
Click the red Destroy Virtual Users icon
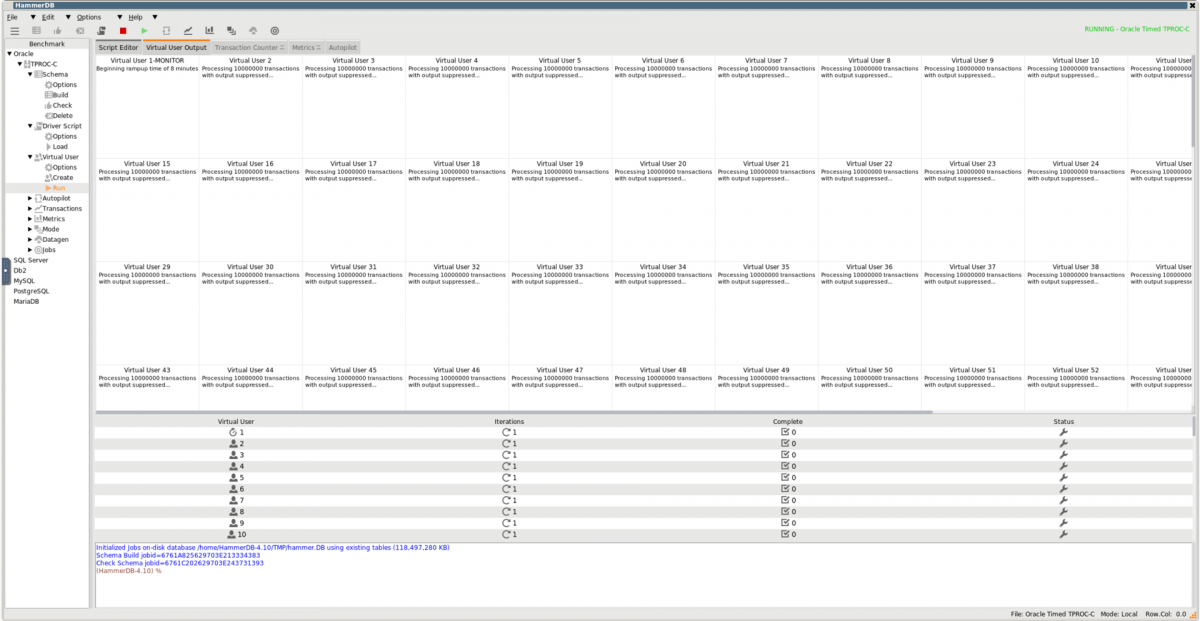(122, 30)
